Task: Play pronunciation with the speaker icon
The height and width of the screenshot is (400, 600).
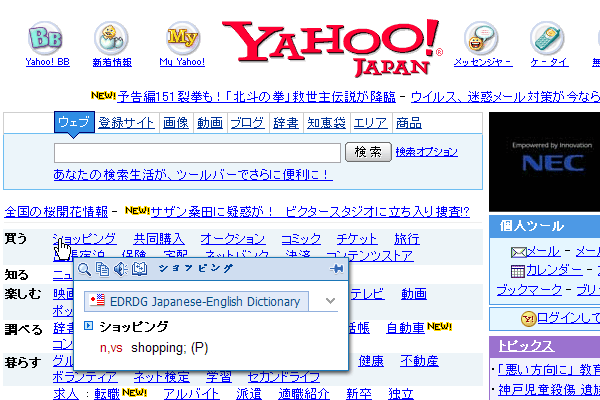Action: coord(121,269)
